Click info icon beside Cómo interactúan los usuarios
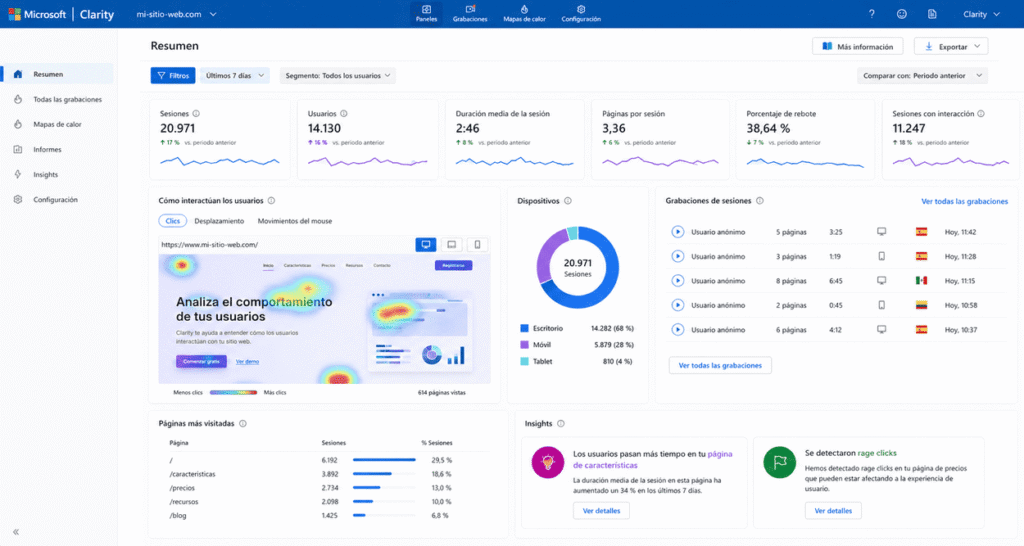 tap(271, 201)
